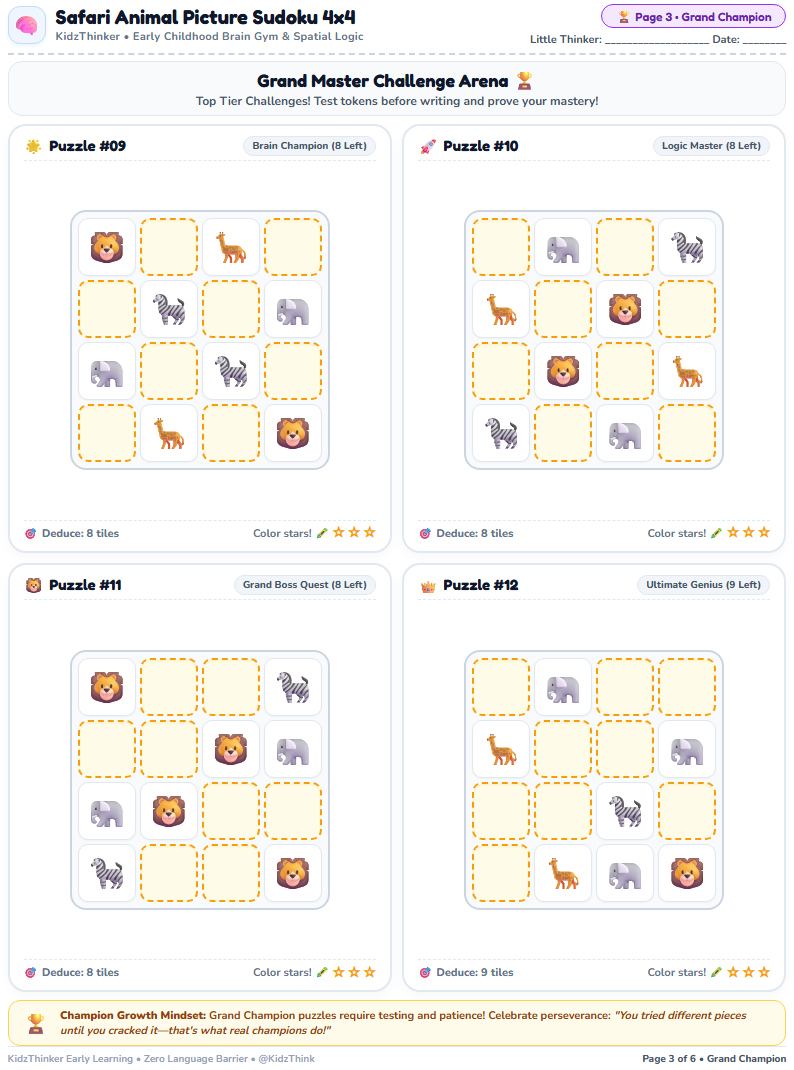The height and width of the screenshot is (1070, 794).
Task: Click the lion face icon next to Puzzle #11
Action: click(x=33, y=585)
